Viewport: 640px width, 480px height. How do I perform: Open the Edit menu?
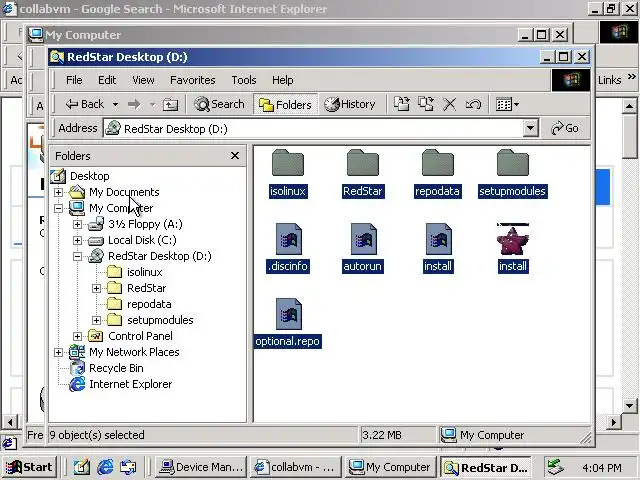(107, 80)
